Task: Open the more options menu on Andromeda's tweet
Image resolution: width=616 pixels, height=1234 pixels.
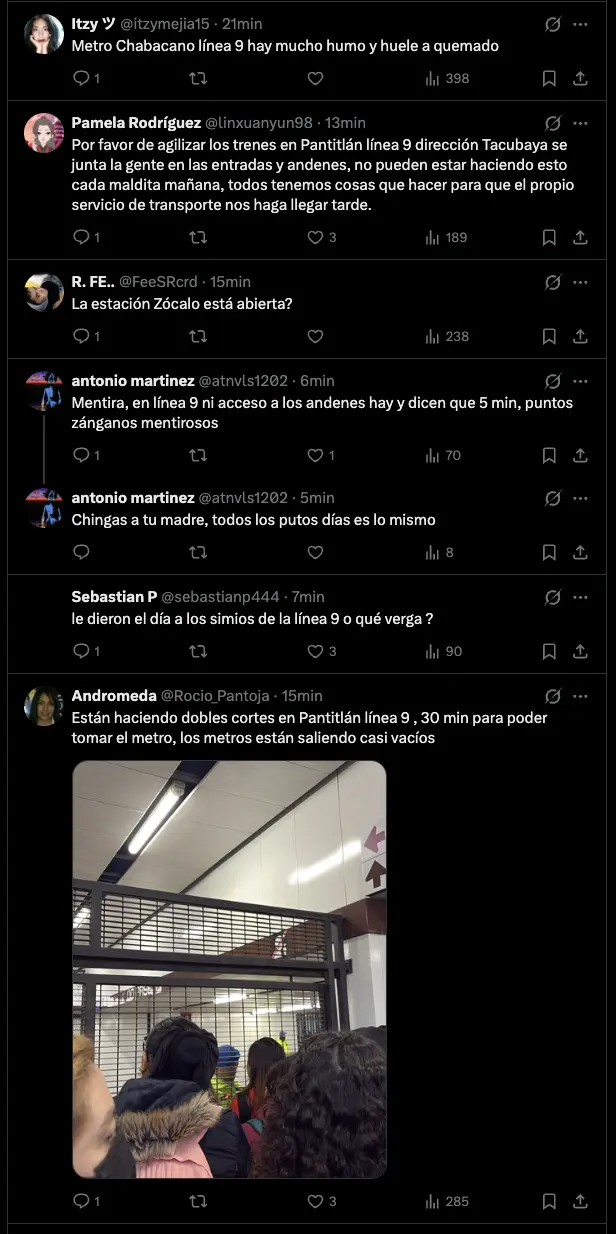Action: pyautogui.click(x=582, y=695)
